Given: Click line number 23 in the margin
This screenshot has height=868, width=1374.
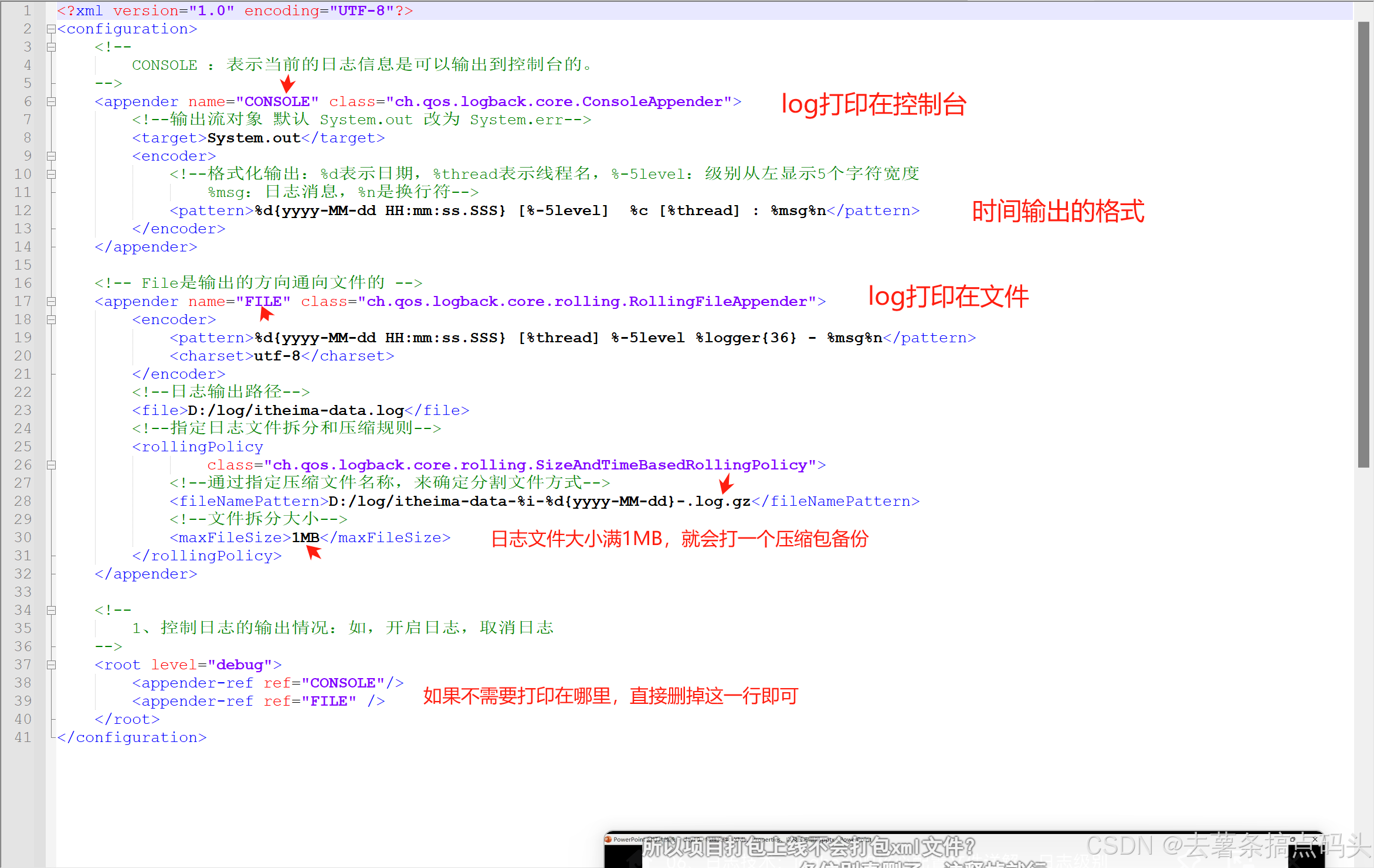Looking at the screenshot, I should [23, 410].
